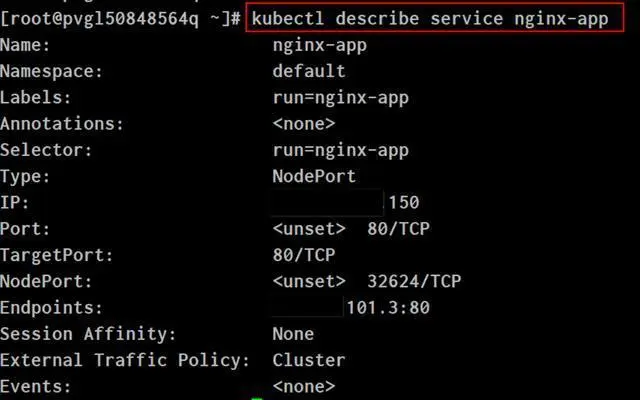Click the NodePort type value
Viewport: 640px width, 400px height.
click(x=314, y=176)
